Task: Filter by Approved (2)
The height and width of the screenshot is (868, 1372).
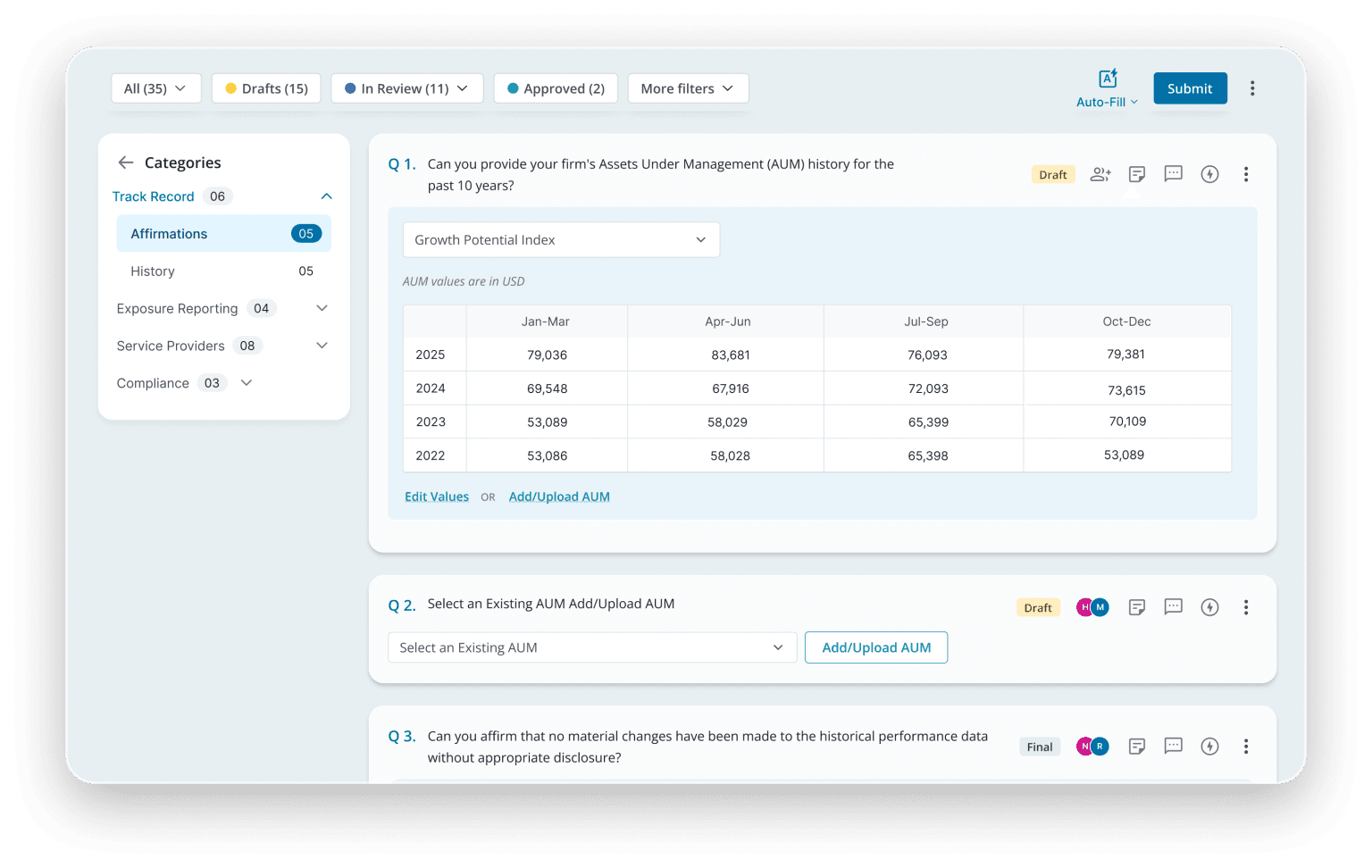Action: [x=556, y=88]
